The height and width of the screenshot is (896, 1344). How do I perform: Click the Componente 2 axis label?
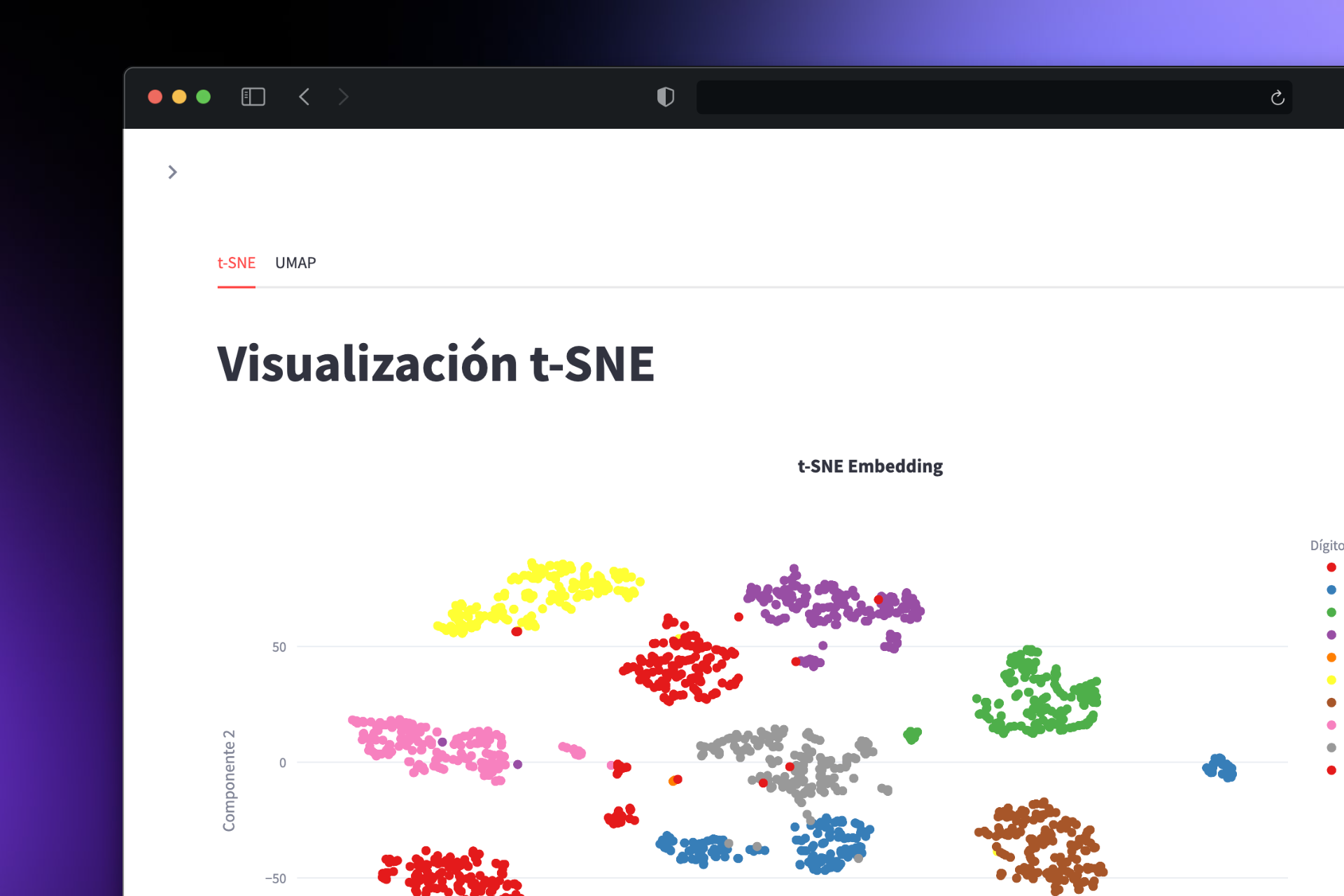pos(229,780)
